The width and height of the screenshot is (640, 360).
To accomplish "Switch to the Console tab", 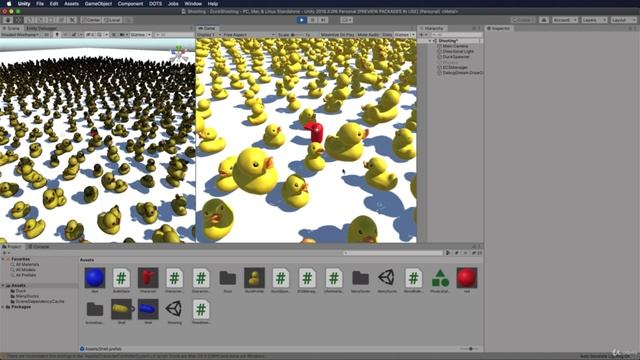I will point(38,247).
